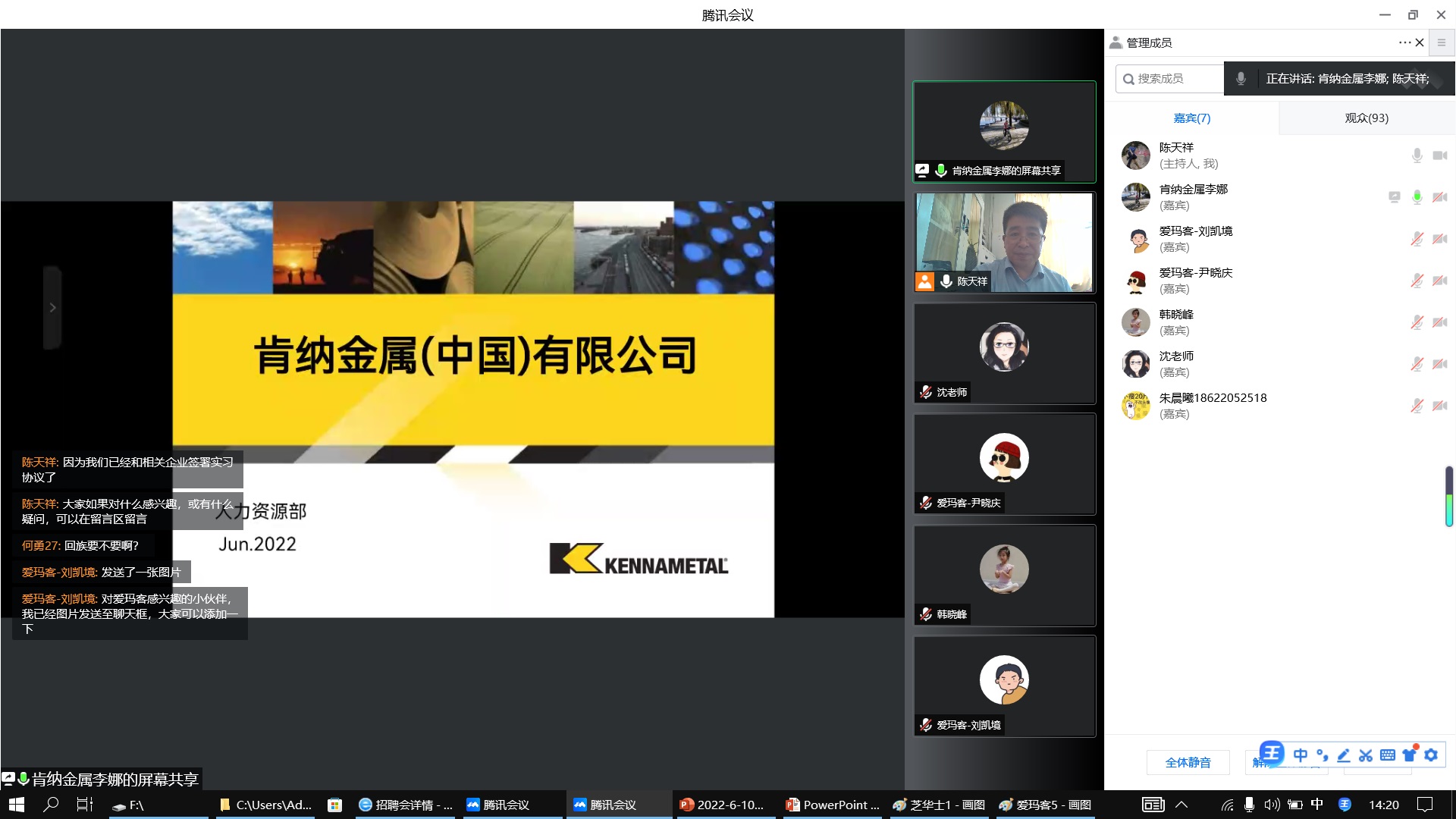This screenshot has width=1456, height=819.
Task: Open PowerPoint from the Windows taskbar
Action: click(x=833, y=805)
